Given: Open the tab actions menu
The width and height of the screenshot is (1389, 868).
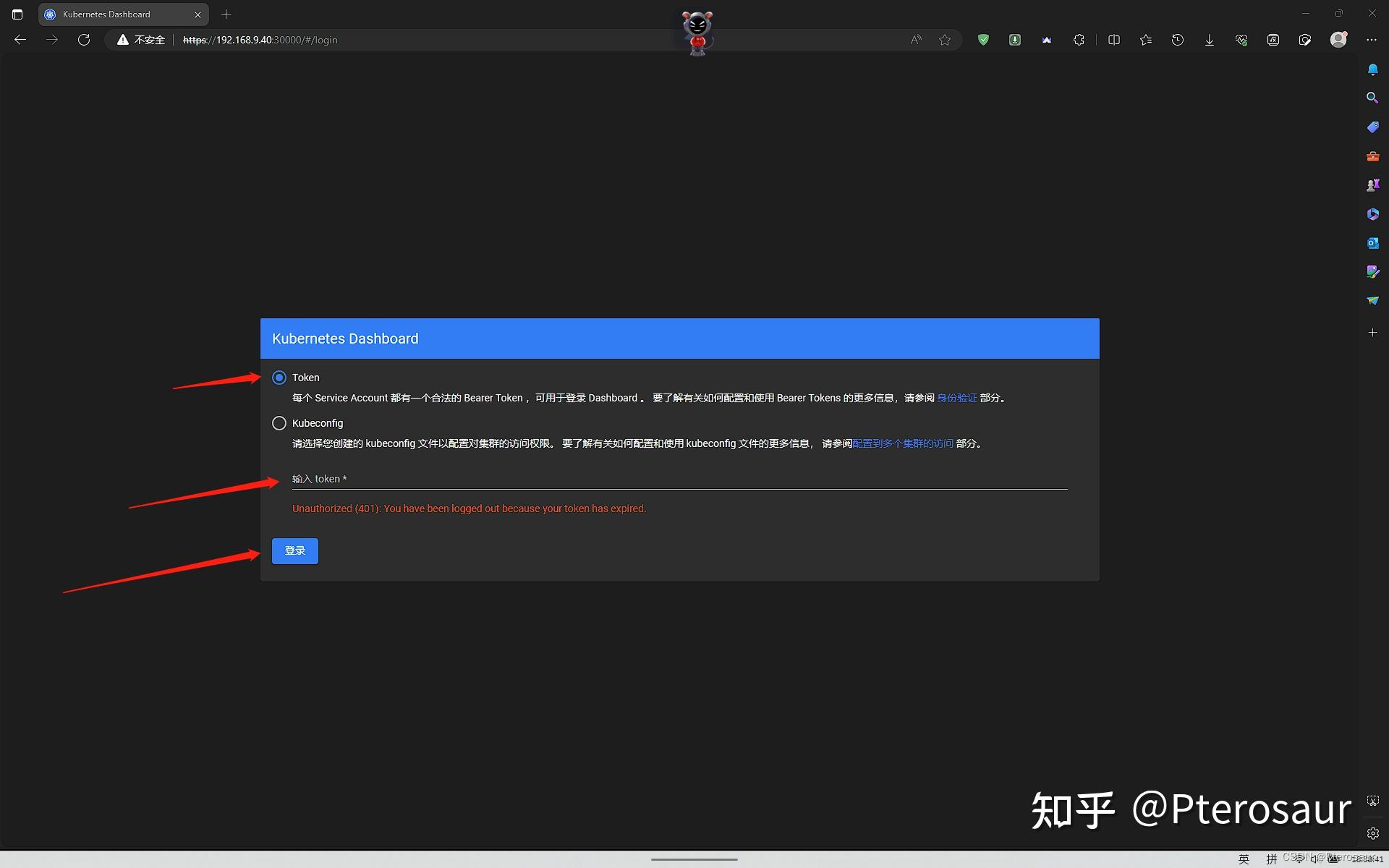Looking at the screenshot, I should tap(17, 14).
